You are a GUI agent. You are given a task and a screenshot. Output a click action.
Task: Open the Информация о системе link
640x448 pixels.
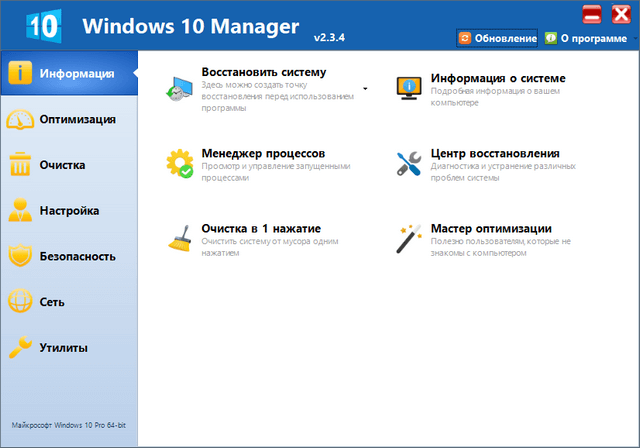point(498,78)
